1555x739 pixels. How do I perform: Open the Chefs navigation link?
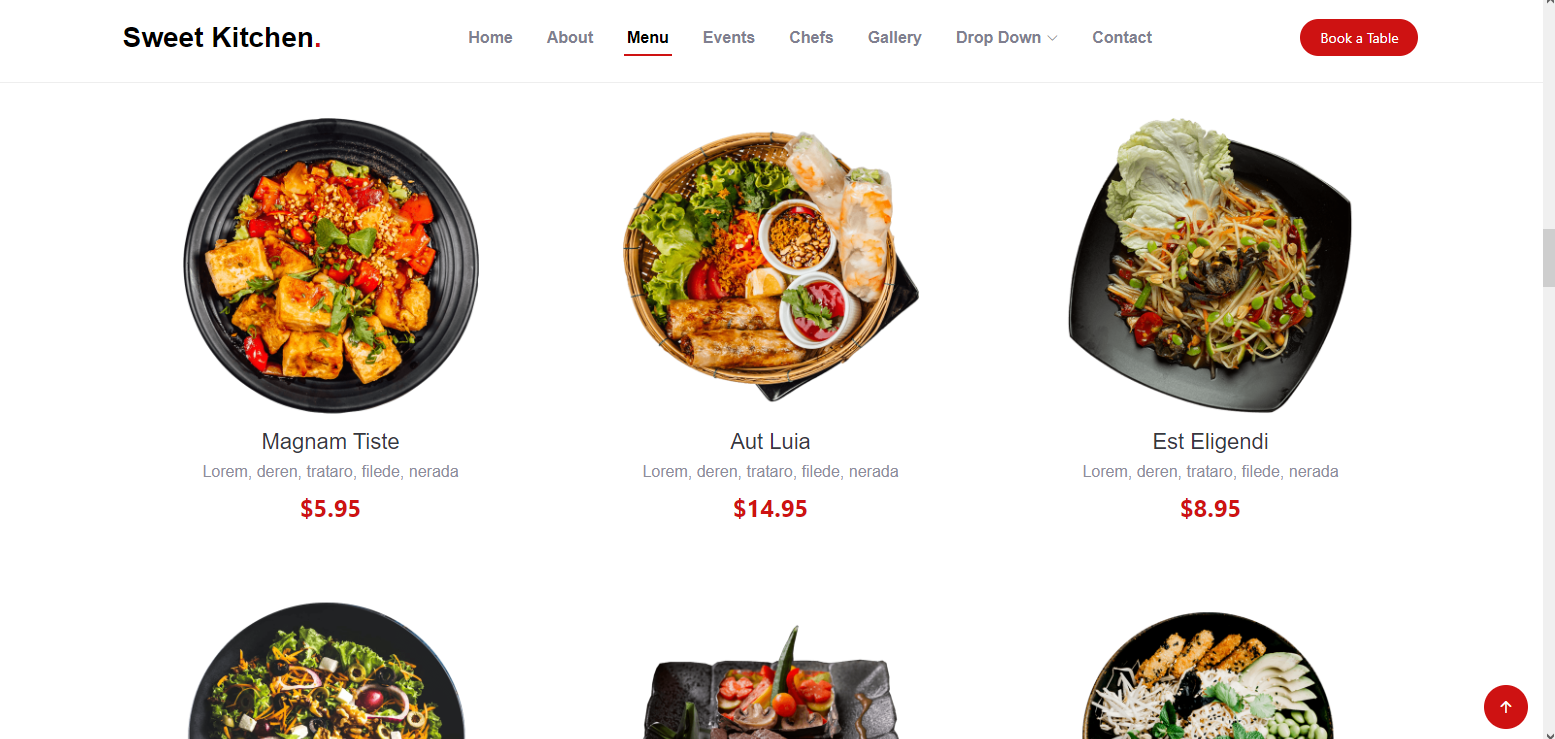point(811,37)
